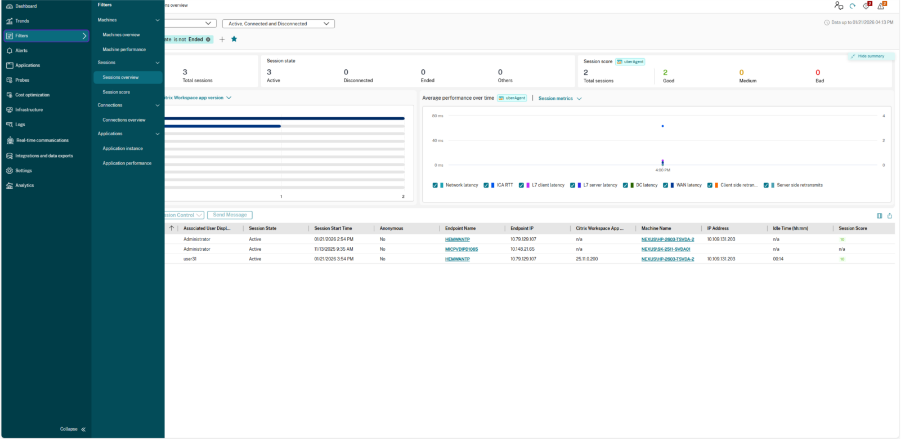Toggle the Client side retransmits checkbox
The width and height of the screenshot is (901, 439).
[710, 185]
